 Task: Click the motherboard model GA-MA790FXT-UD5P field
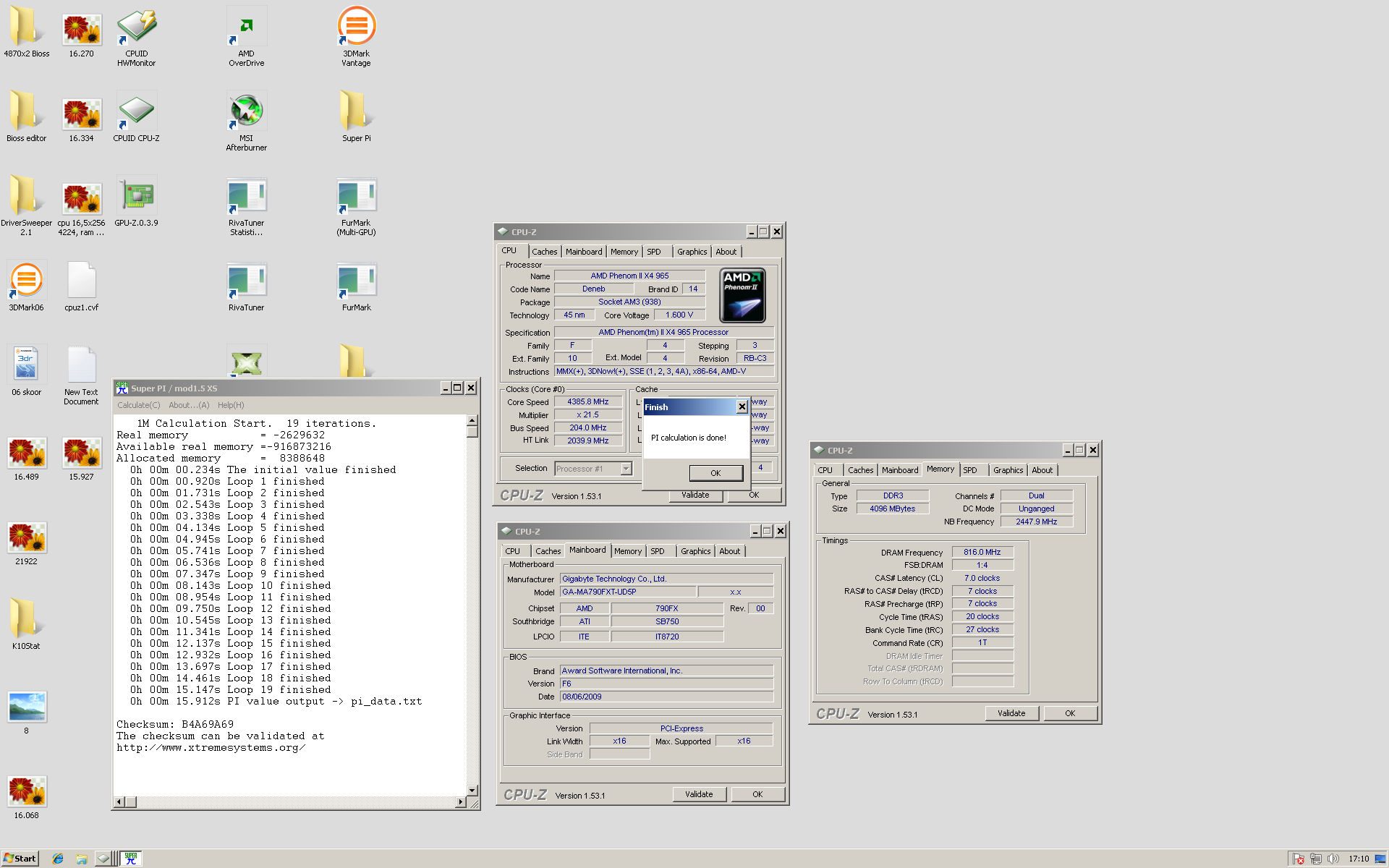pos(627,592)
